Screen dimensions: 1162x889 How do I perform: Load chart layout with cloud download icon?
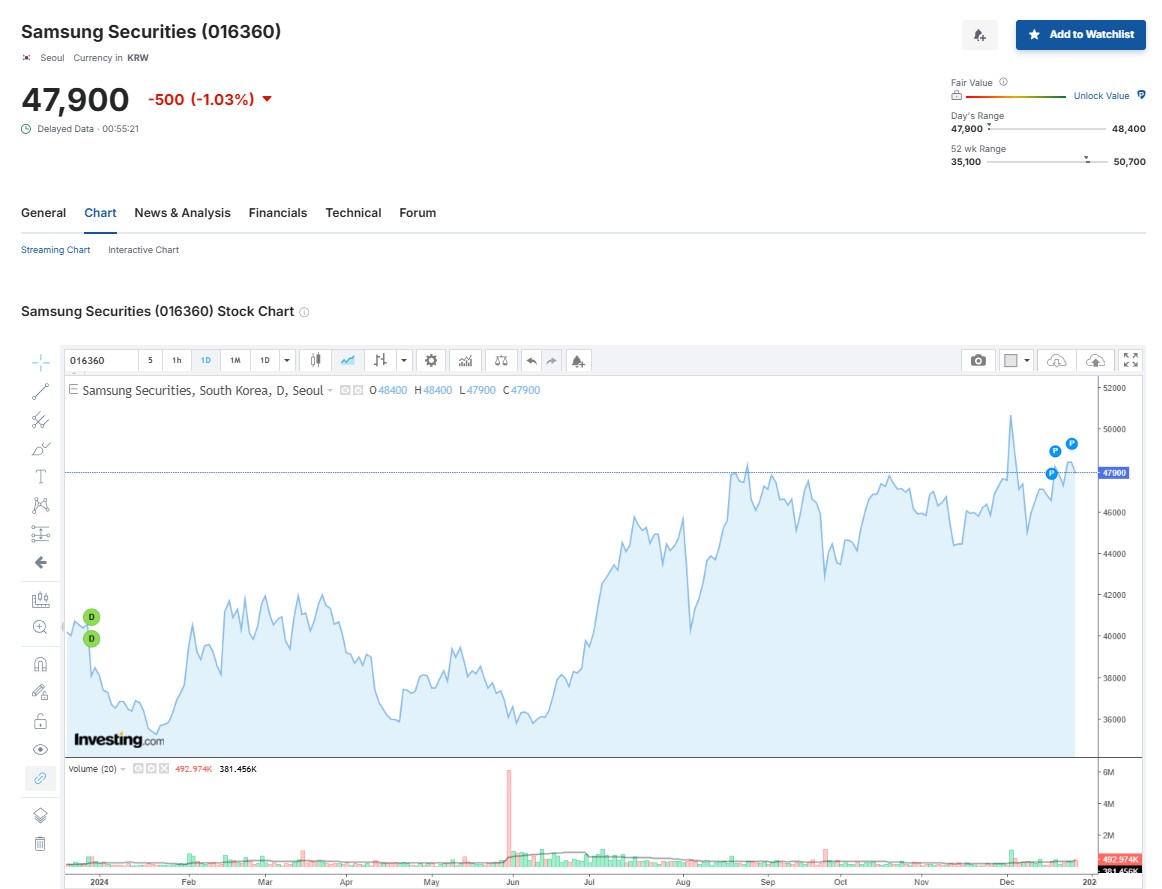pyautogui.click(x=1056, y=361)
